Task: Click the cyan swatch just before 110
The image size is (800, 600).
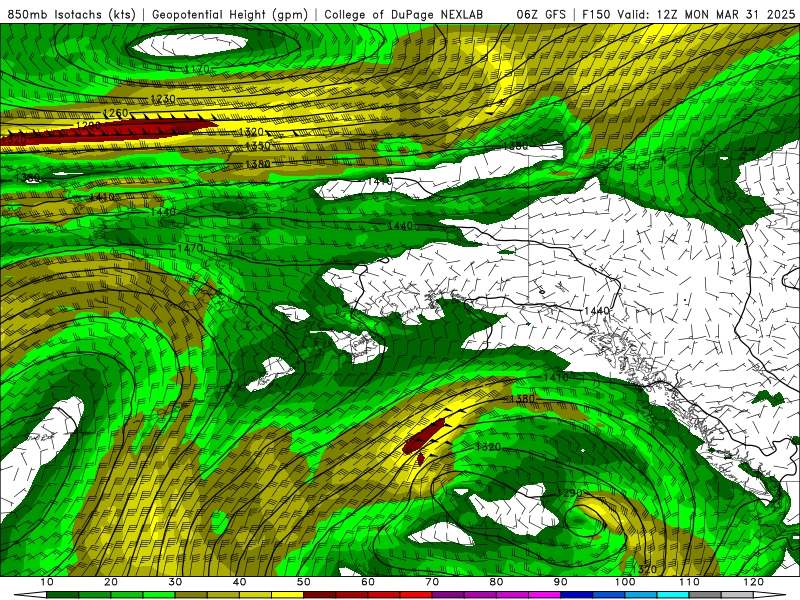Action: [x=673, y=595]
